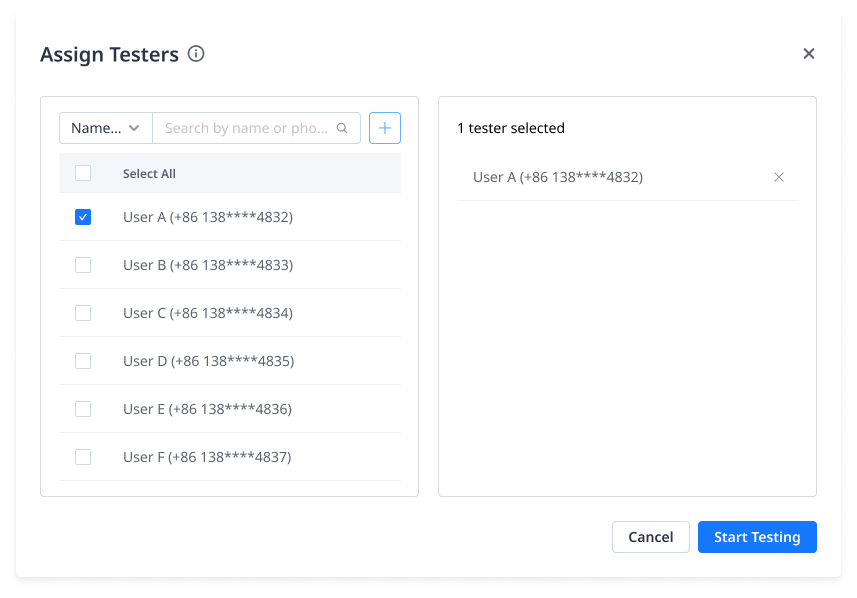857x598 pixels.
Task: Check the checkbox for User D
Action: [83, 360]
